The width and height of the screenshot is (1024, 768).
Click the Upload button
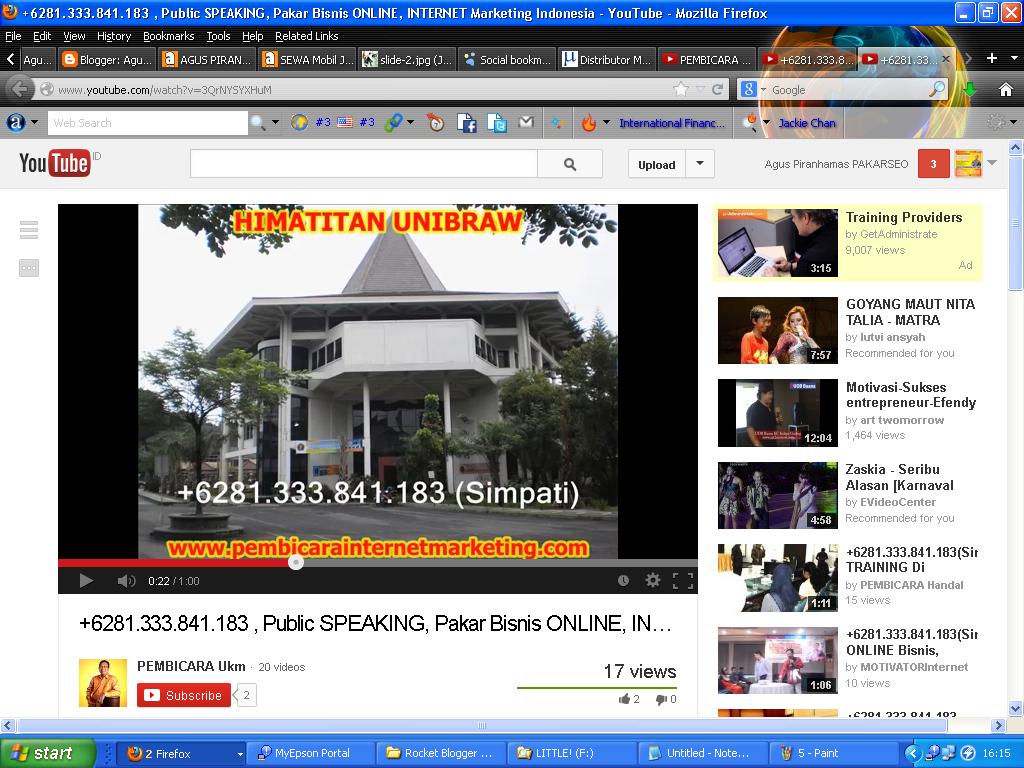pos(656,165)
